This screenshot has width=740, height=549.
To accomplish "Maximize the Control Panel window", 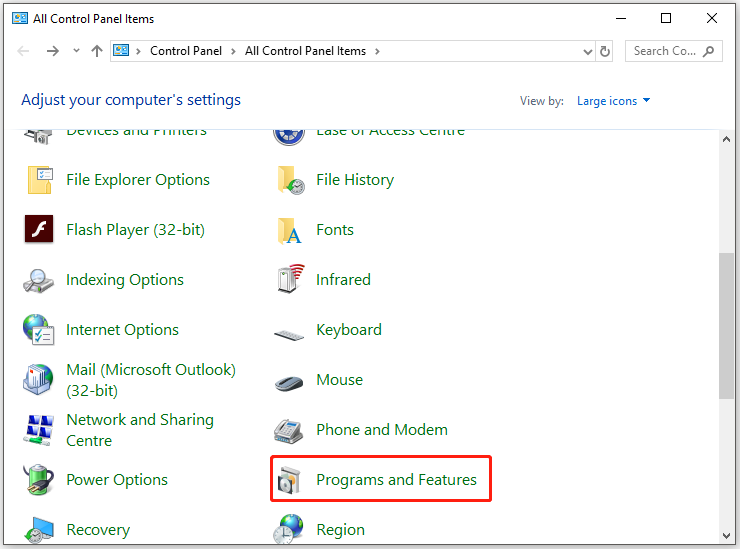I will point(666,18).
